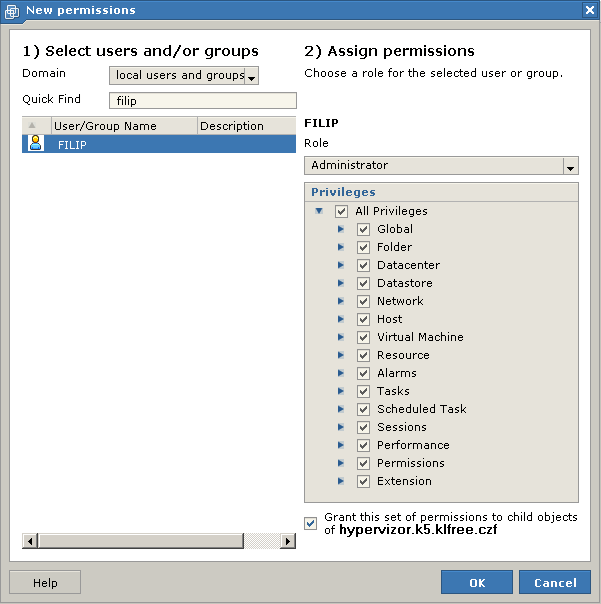601x604 pixels.
Task: Collapse the All Privileges tree node
Action: [319, 211]
